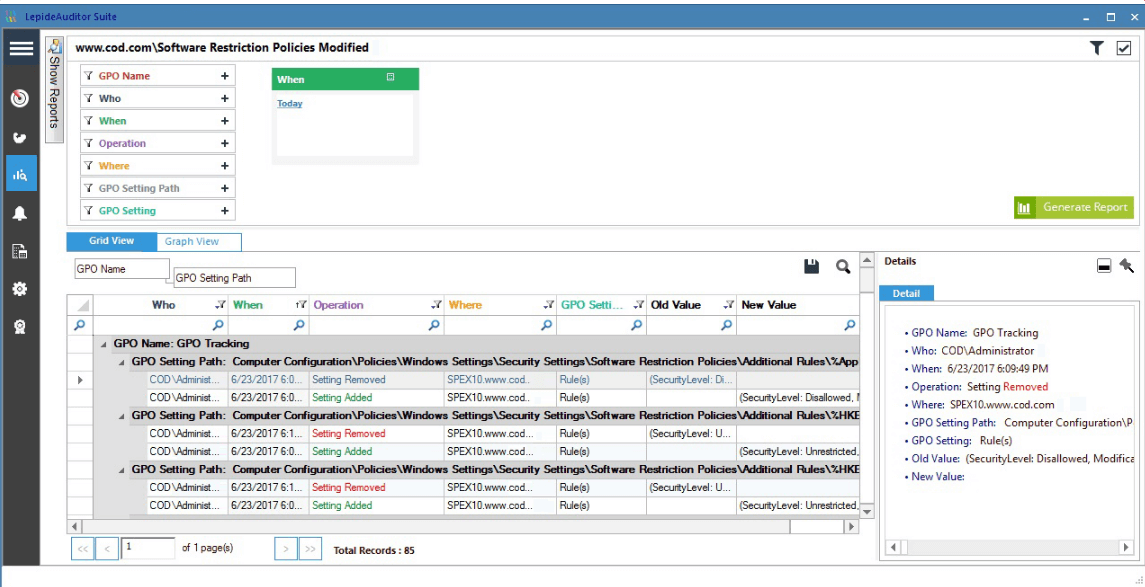The width and height of the screenshot is (1145, 587).
Task: Click "Where: SPEX10.www.cod.com" in Details panel
Action: tap(983, 404)
